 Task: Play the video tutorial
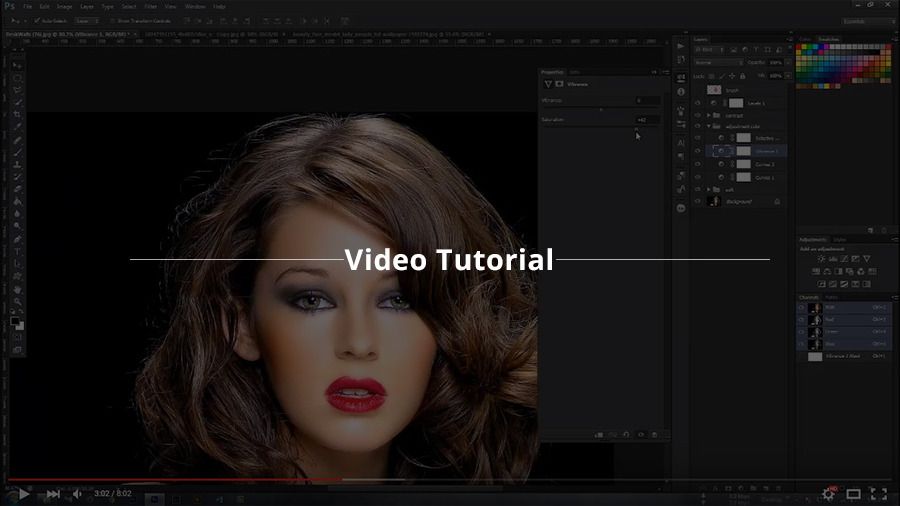coord(24,493)
